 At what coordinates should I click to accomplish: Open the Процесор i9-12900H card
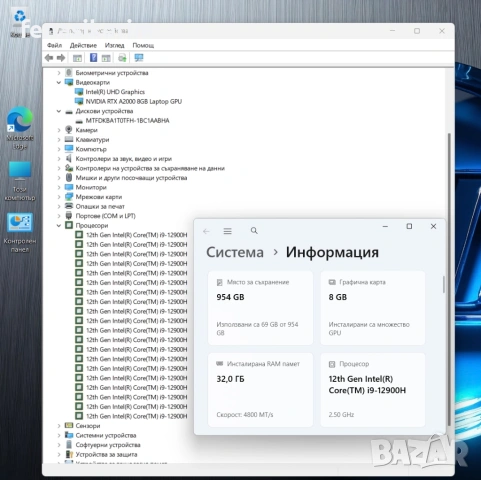[x=373, y=390]
